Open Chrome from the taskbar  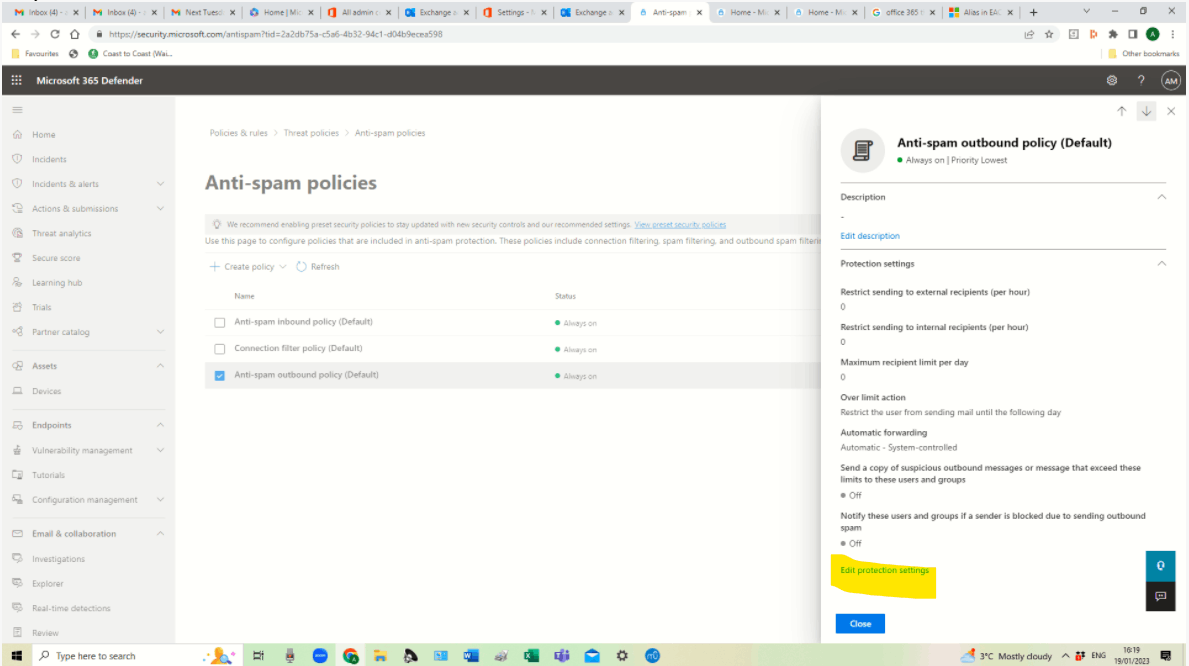coord(350,655)
